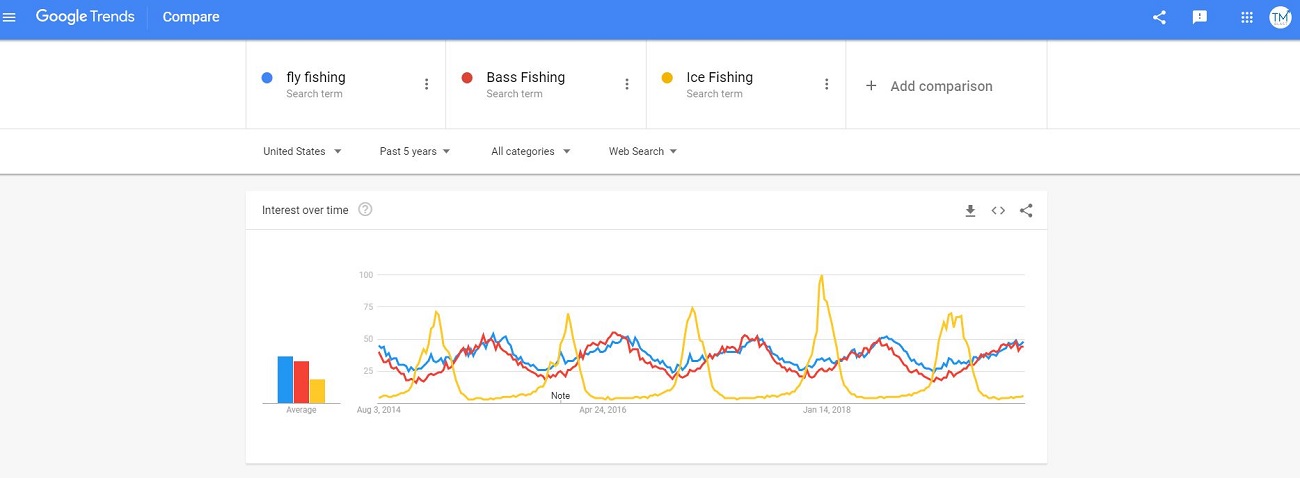Open Bass Fishing term options menu
The image size is (1300, 478).
point(627,84)
